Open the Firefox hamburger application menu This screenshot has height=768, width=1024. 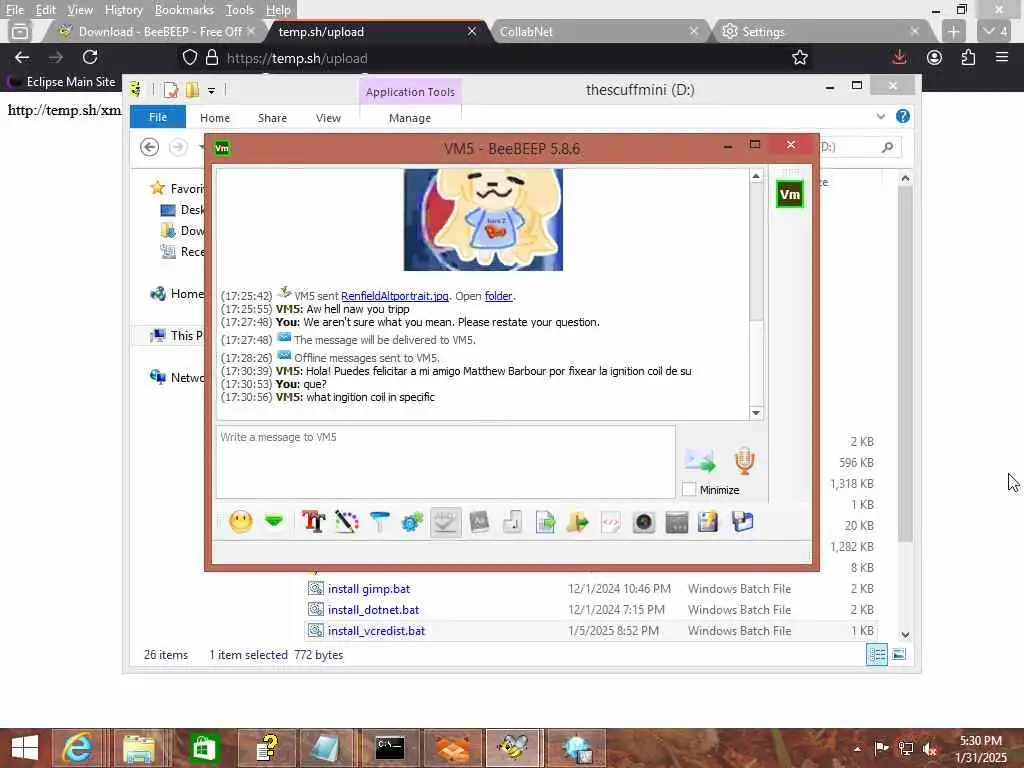1002,57
